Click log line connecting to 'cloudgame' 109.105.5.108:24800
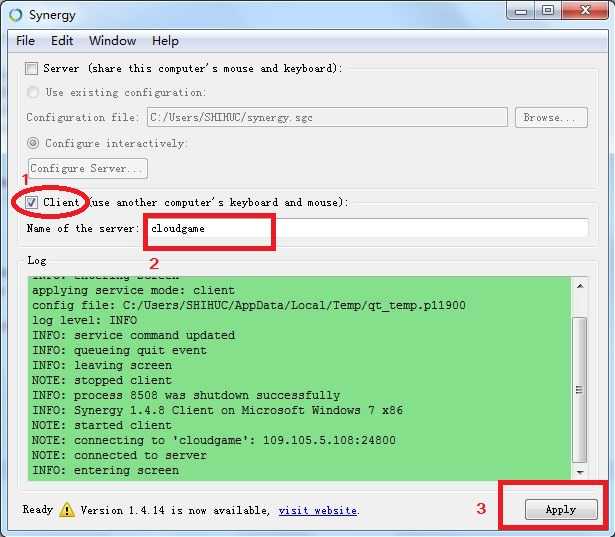Image resolution: width=615 pixels, height=537 pixels. tap(214, 440)
